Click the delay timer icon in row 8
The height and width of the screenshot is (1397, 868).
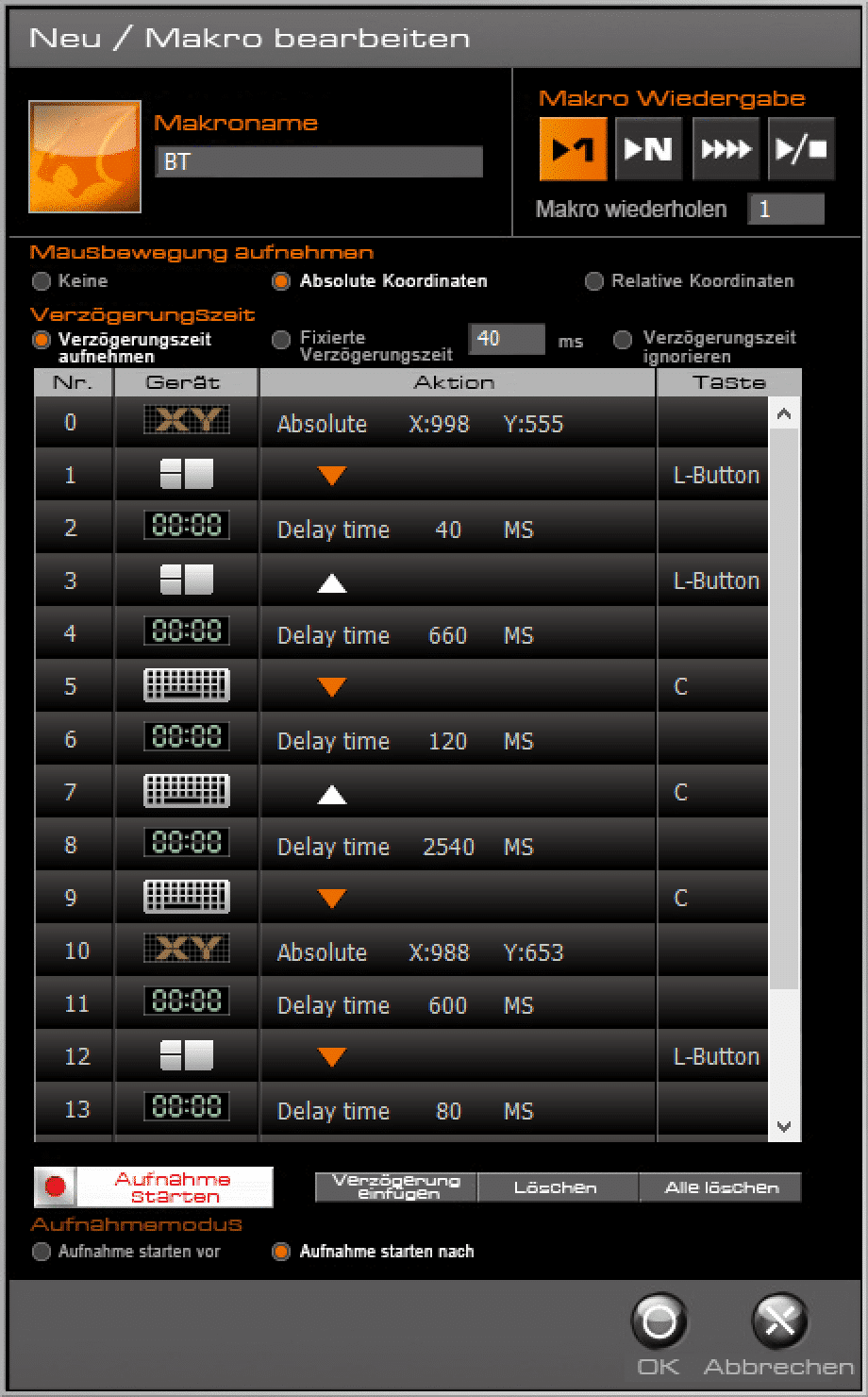(x=186, y=844)
